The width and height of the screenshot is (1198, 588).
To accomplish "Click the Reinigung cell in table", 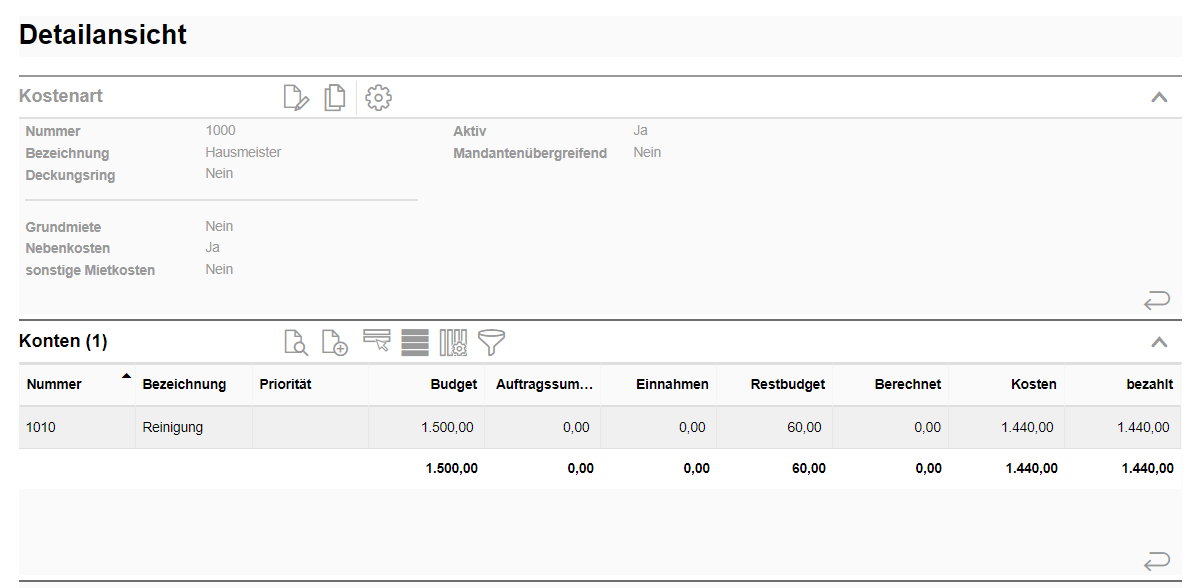I will pyautogui.click(x=173, y=427).
